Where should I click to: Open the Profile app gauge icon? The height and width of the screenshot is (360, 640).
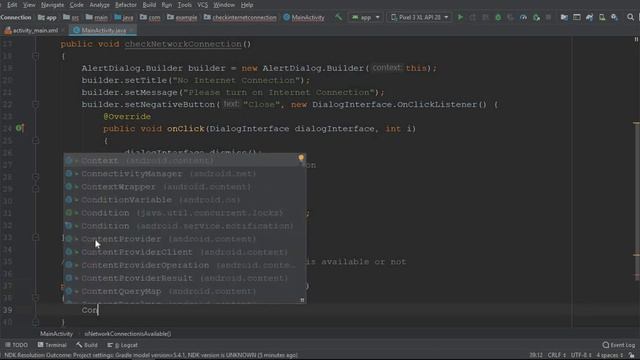click(523, 17)
